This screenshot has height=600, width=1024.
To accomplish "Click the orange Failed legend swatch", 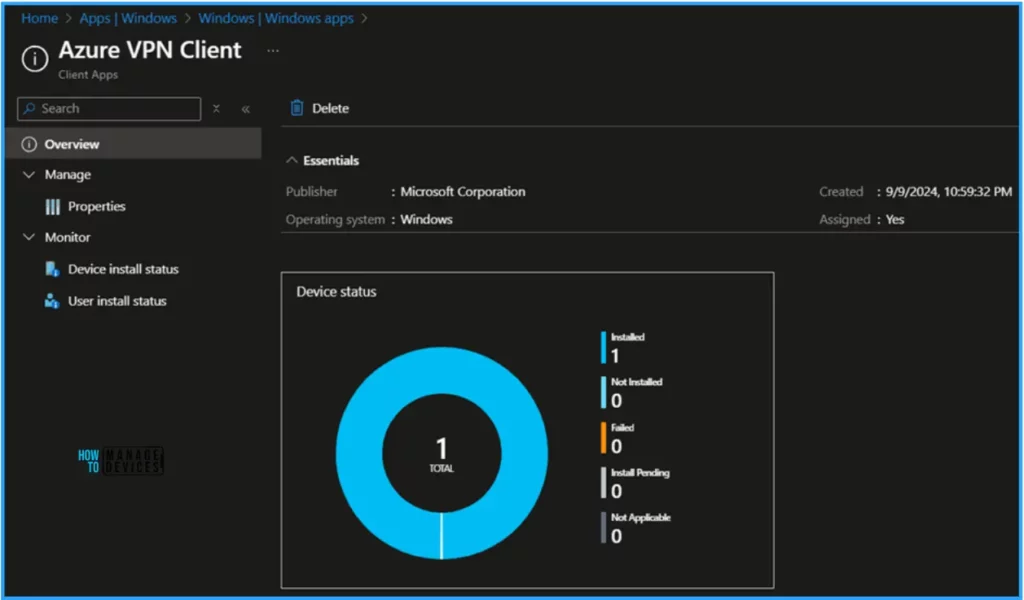I will [x=603, y=438].
